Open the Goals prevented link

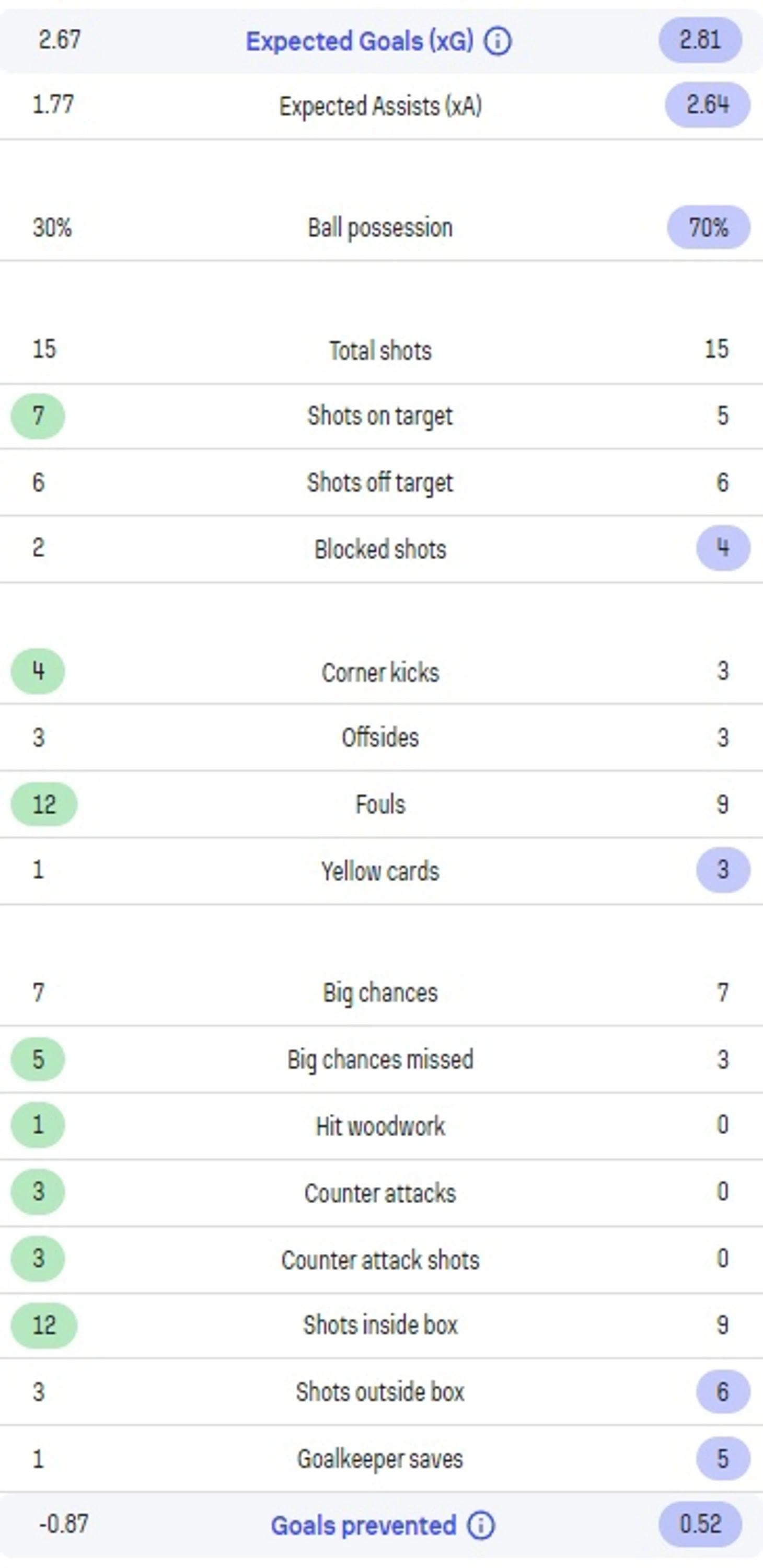[x=363, y=1525]
